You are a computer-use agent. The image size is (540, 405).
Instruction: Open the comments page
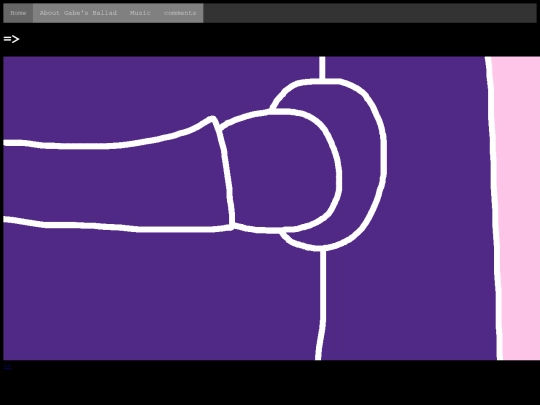(180, 13)
